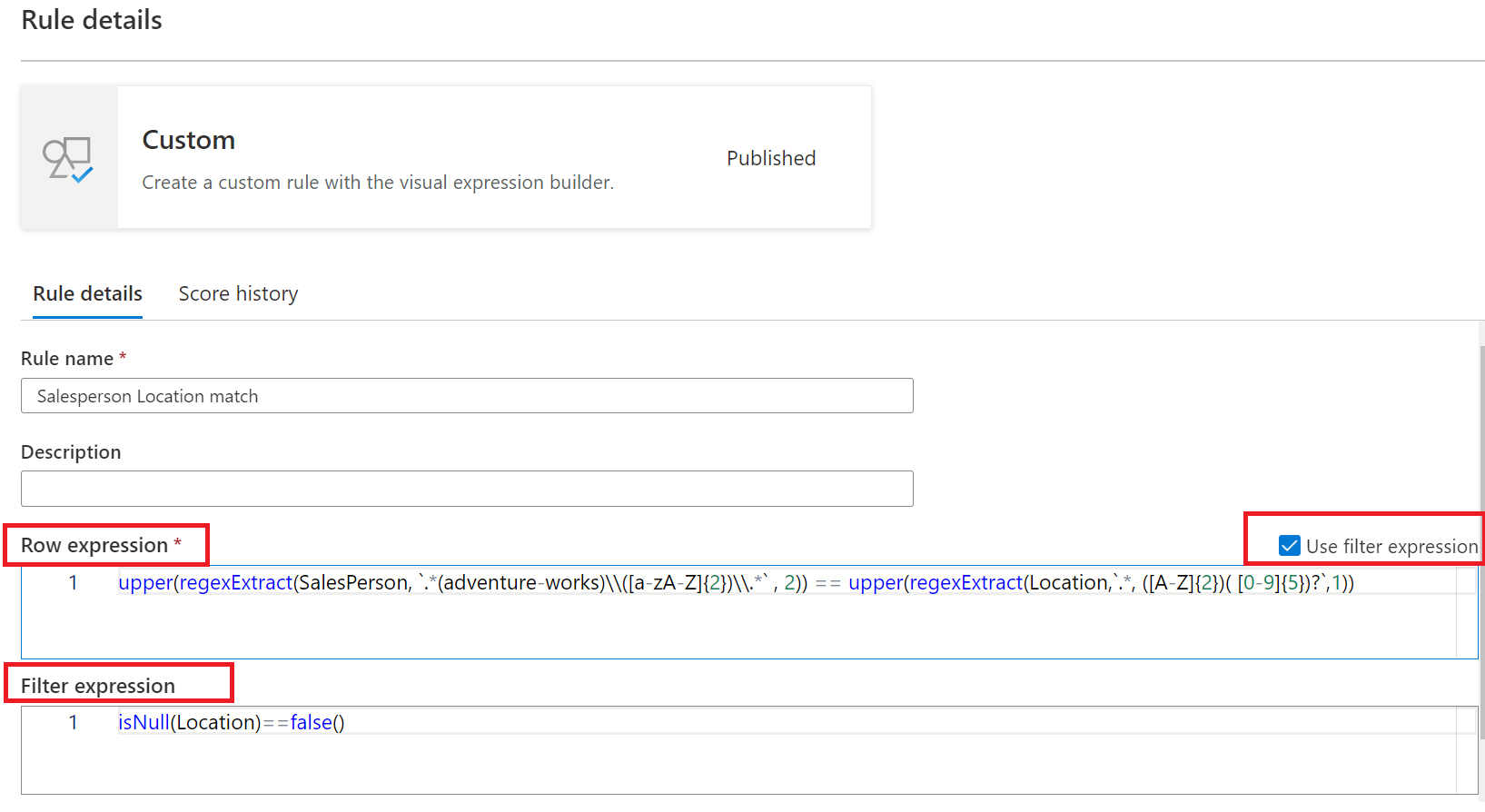Image resolution: width=1485 pixels, height=812 pixels.
Task: Click the Filter expression label
Action: (x=98, y=686)
